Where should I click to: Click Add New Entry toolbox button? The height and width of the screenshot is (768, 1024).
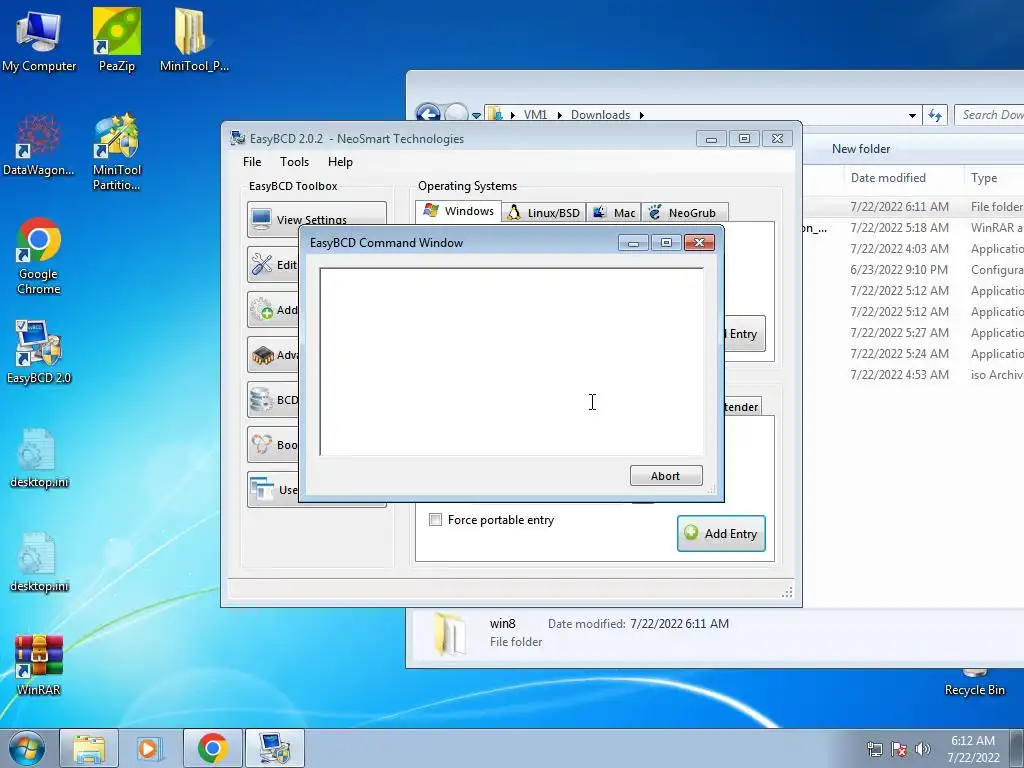coord(273,310)
